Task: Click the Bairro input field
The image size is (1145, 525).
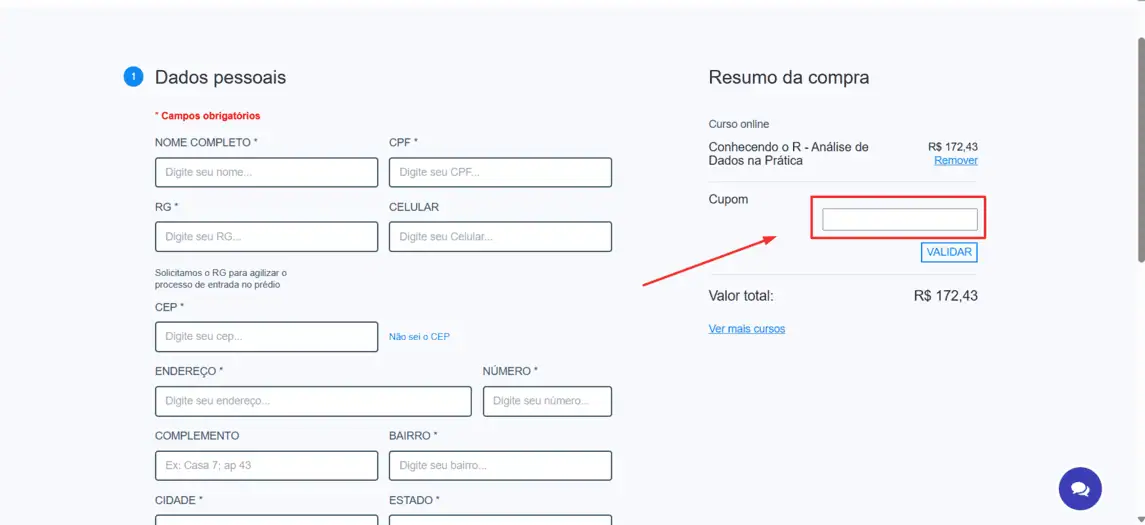Action: 500,465
